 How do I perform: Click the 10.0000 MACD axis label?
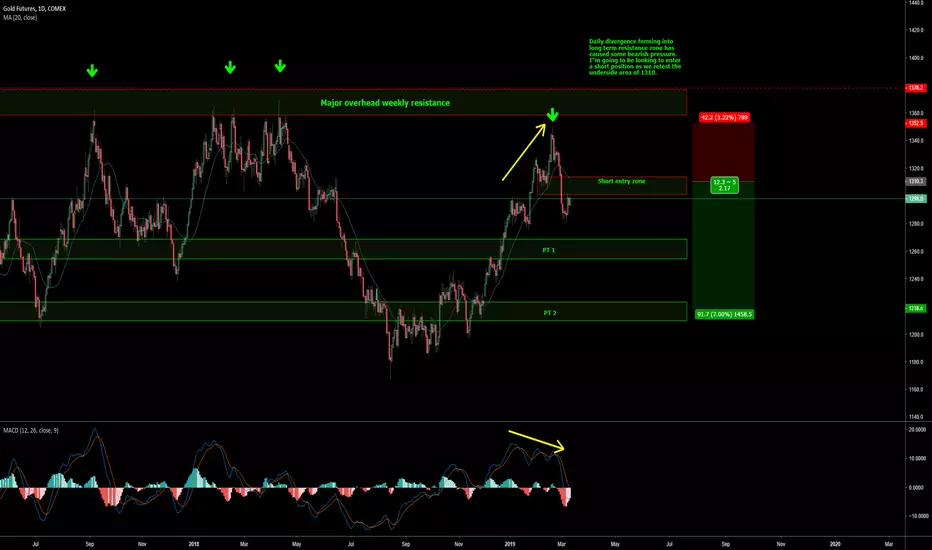pos(917,458)
